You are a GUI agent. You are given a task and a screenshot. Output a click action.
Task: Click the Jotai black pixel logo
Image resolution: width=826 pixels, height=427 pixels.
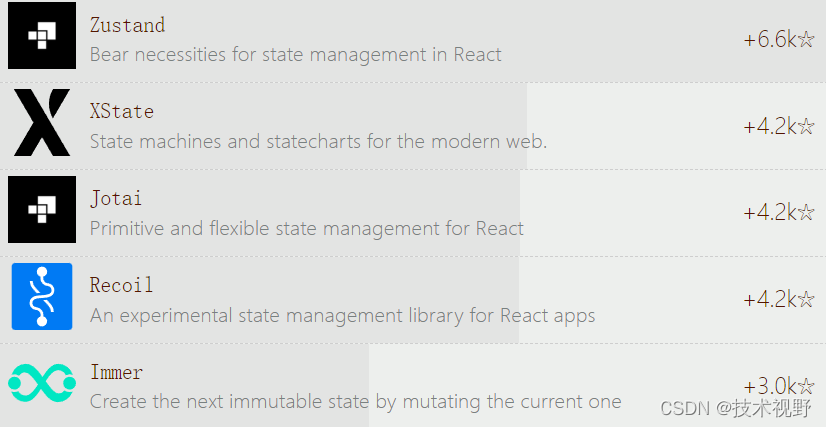[x=42, y=209]
